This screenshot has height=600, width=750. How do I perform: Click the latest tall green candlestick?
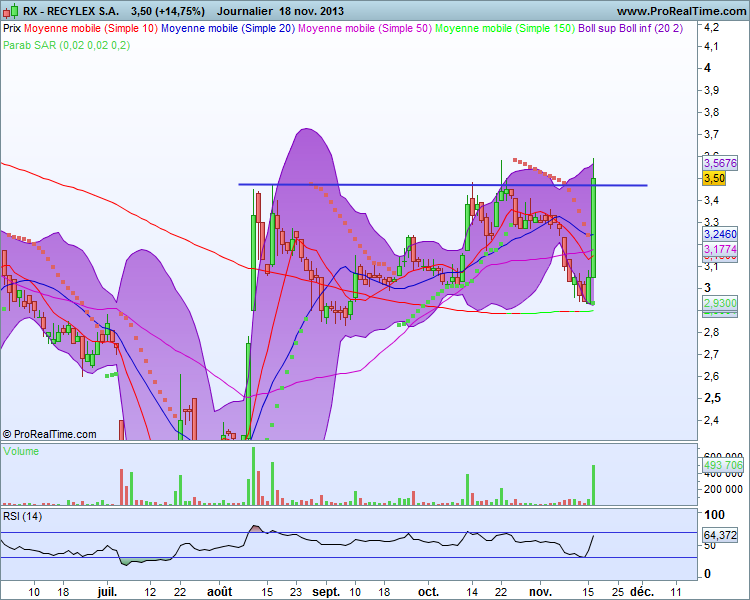click(x=594, y=228)
